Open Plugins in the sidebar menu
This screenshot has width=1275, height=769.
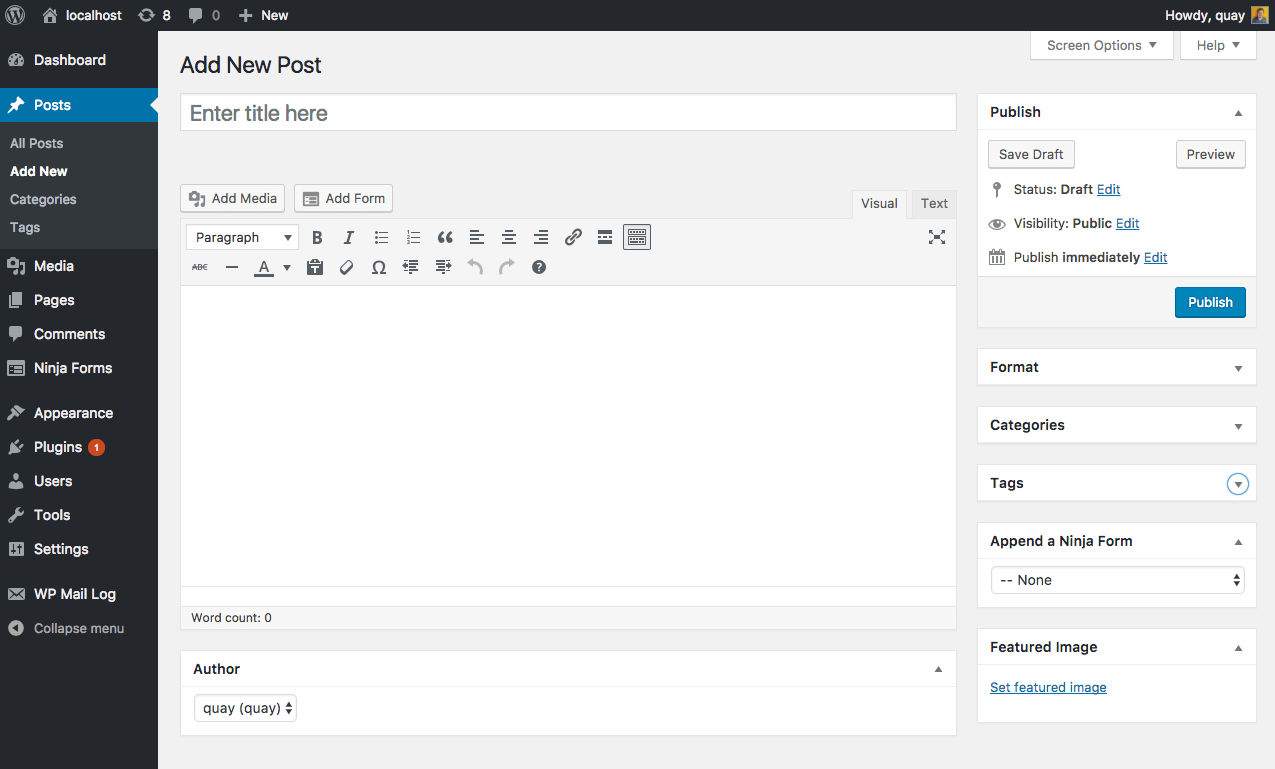[58, 447]
